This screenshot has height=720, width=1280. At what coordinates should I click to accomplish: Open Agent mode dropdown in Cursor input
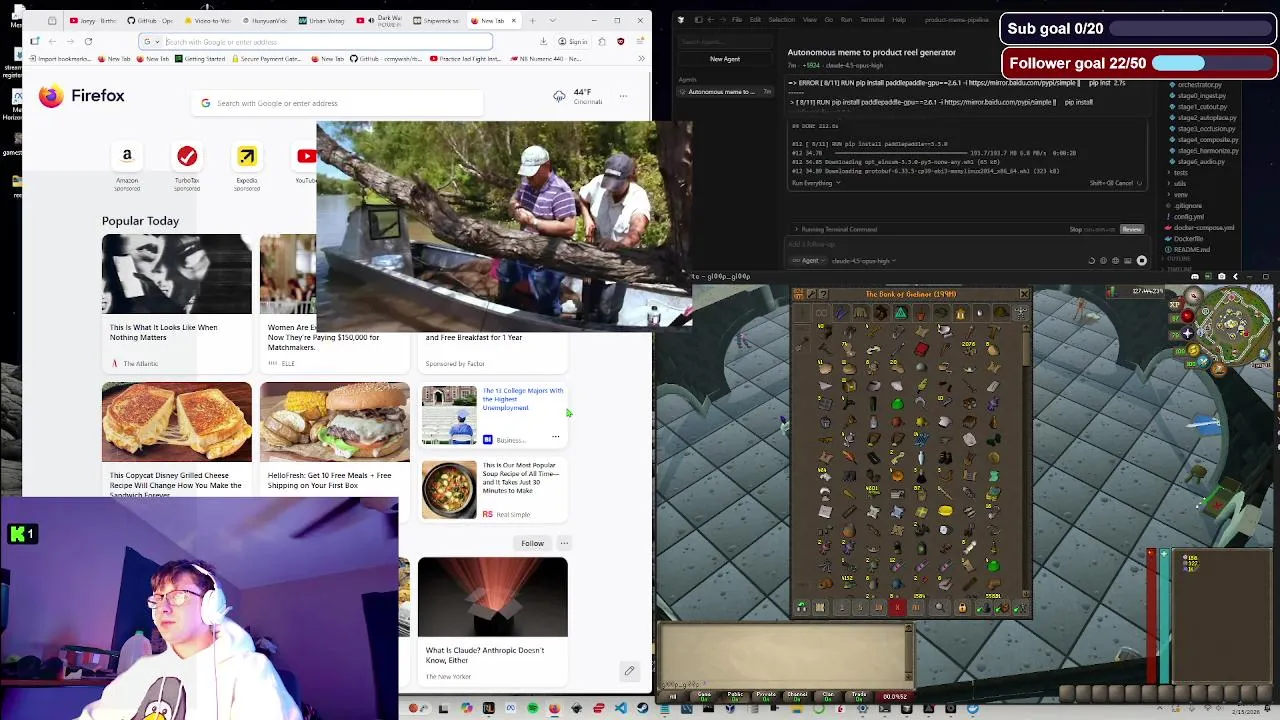[809, 260]
